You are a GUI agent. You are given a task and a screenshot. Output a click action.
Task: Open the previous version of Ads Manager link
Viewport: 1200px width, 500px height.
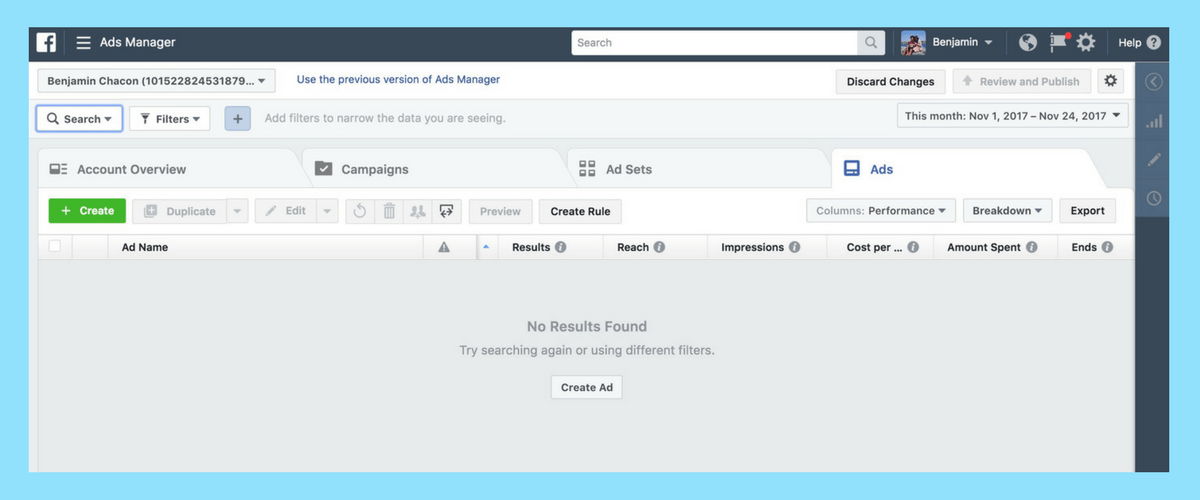(x=398, y=79)
